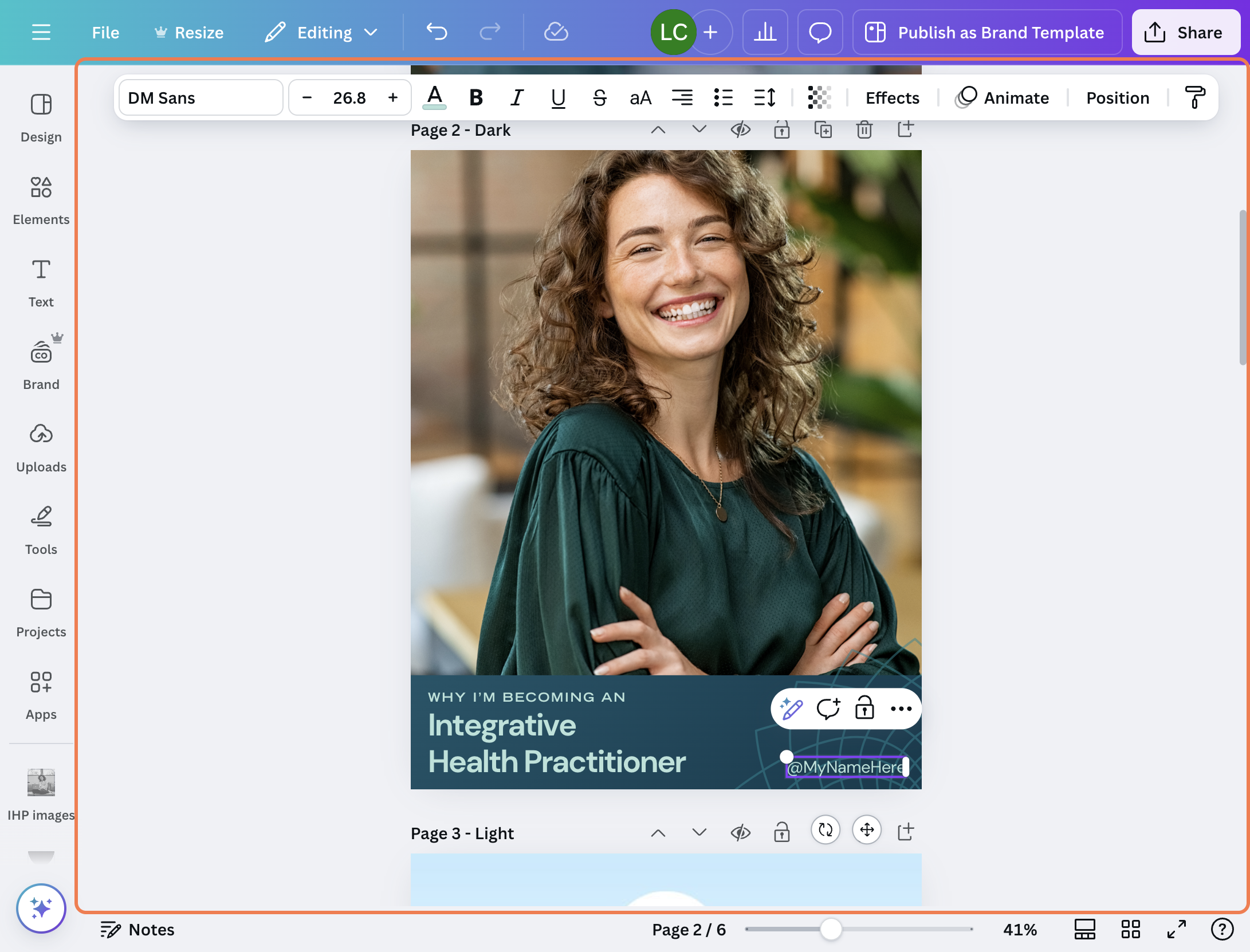Toggle underline formatting
Image resolution: width=1250 pixels, height=952 pixels.
click(x=559, y=98)
